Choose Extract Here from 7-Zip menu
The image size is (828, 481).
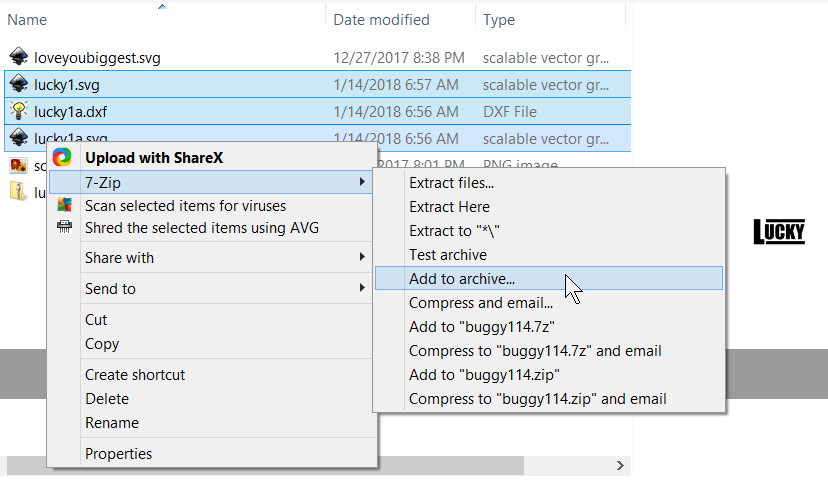point(449,207)
